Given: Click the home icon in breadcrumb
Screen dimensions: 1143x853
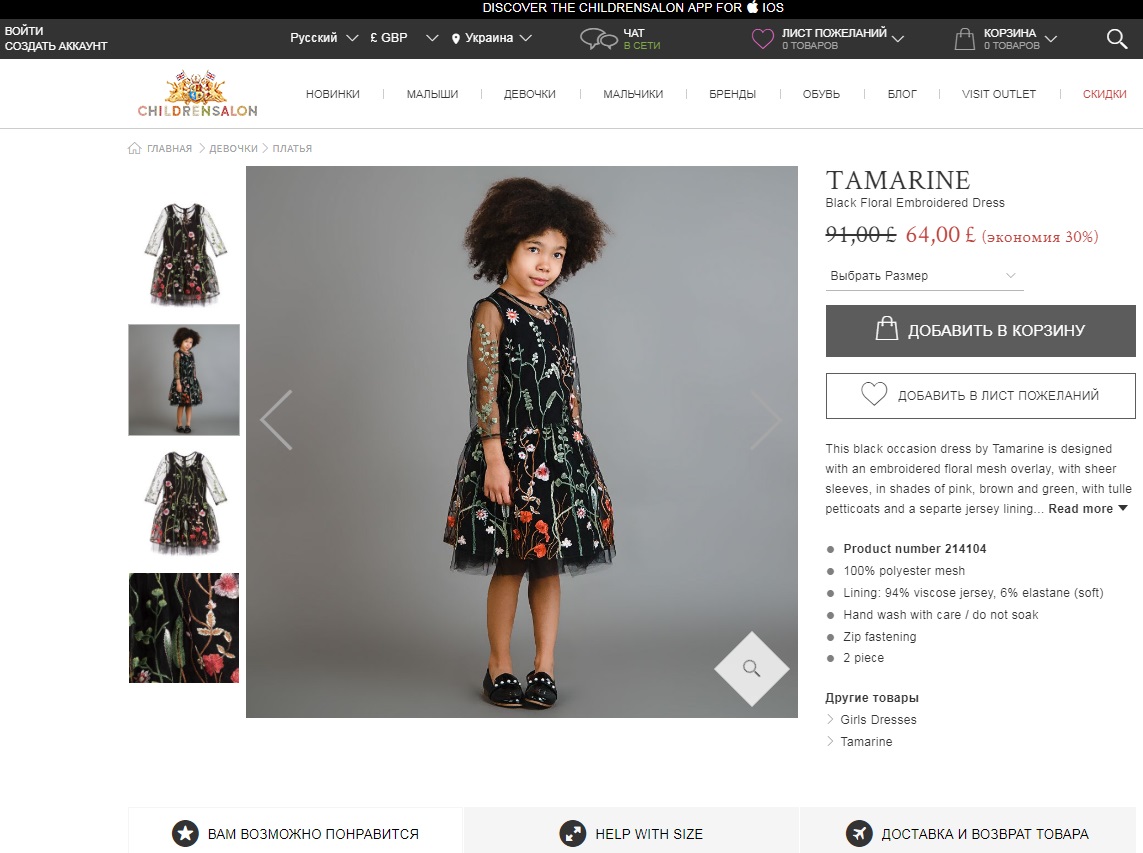Looking at the screenshot, I should coord(134,148).
